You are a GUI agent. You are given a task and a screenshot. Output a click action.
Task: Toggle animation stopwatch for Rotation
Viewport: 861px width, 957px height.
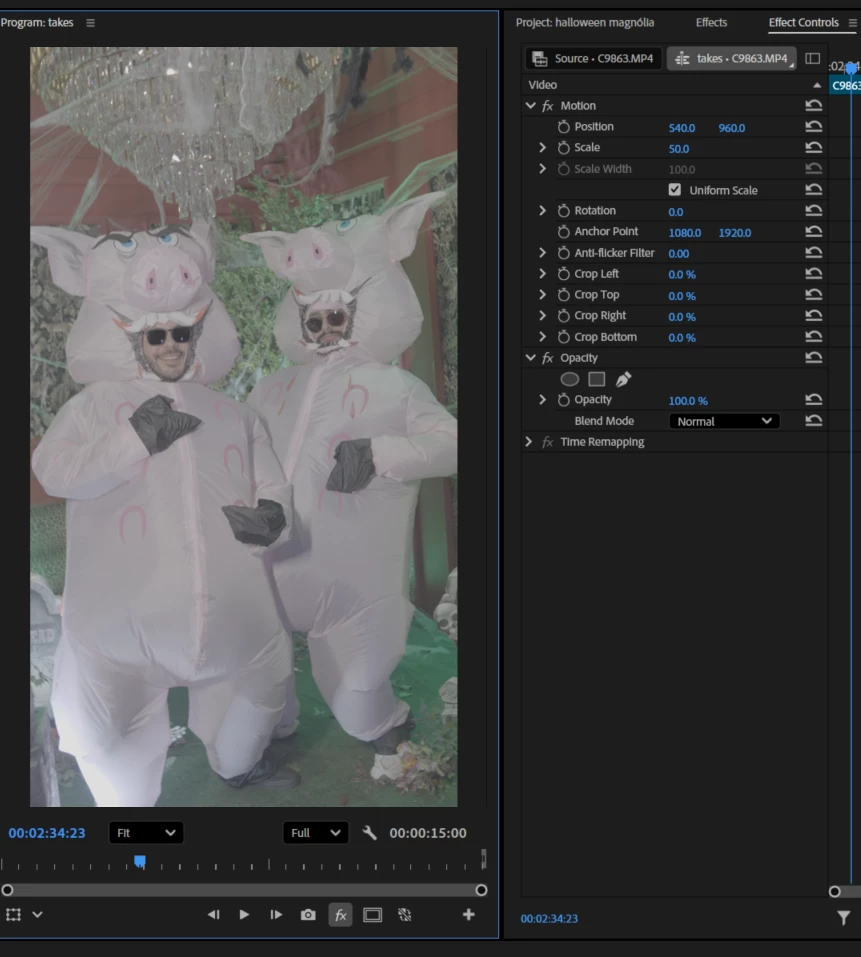pos(563,211)
